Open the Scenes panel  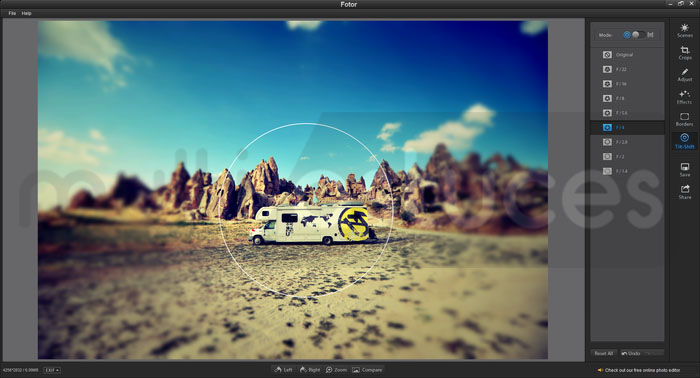coord(684,31)
